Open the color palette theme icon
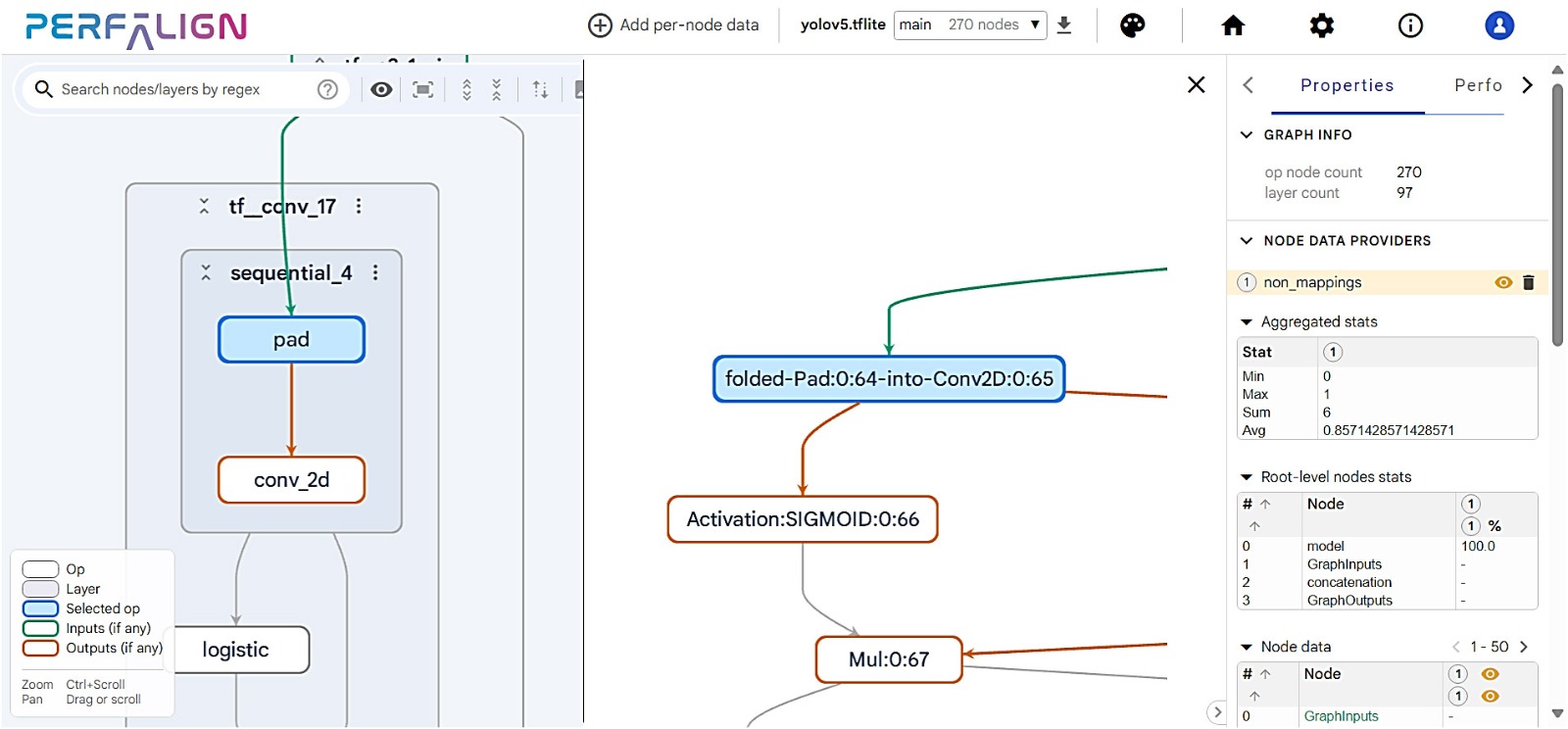The height and width of the screenshot is (729, 1568). coord(1132,25)
